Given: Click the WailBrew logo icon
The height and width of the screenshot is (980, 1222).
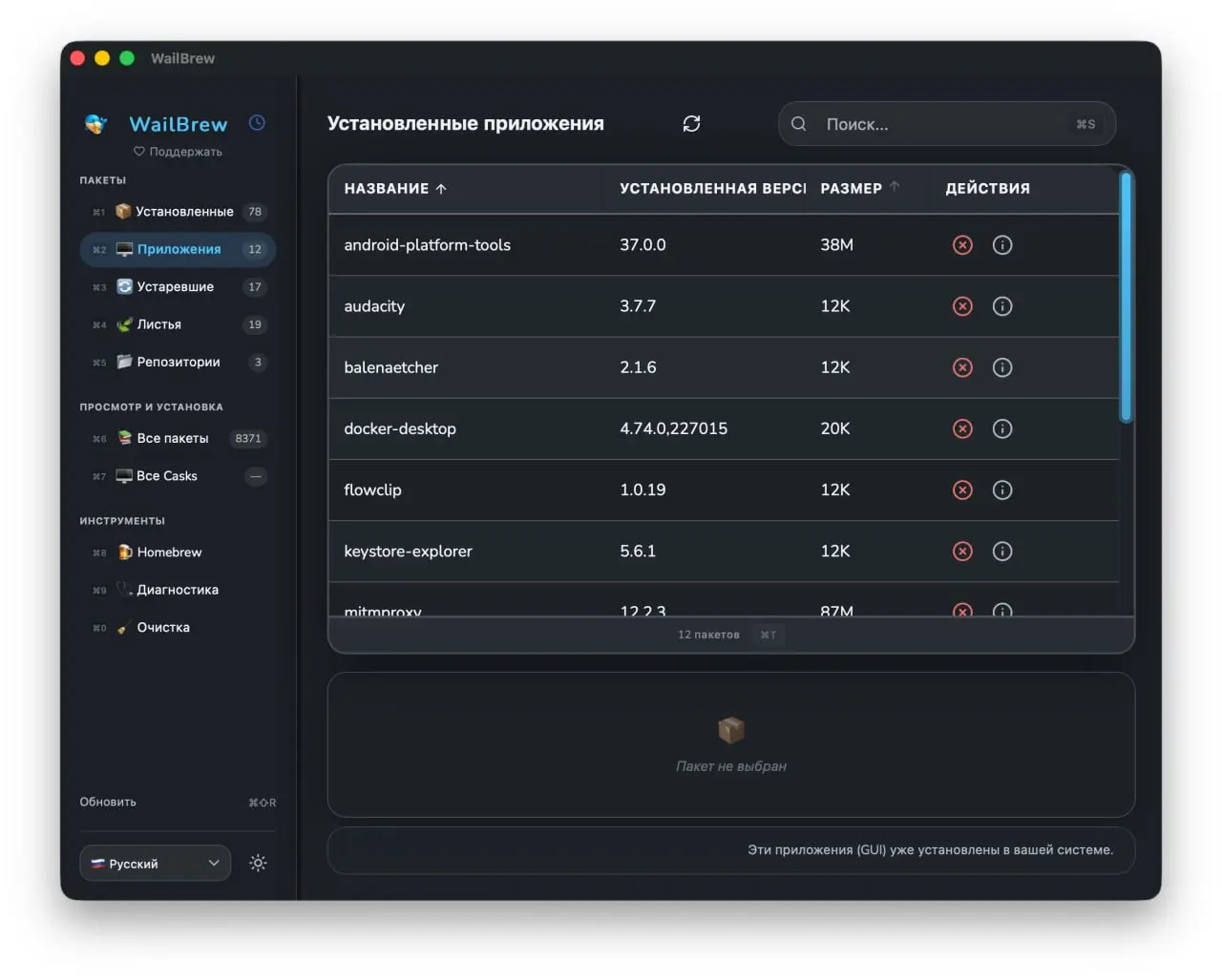Looking at the screenshot, I should pos(95,124).
